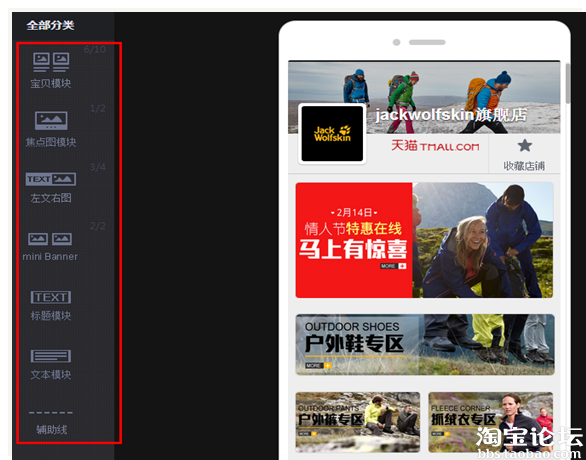Open the 户外裤专区 outdoor pants banner

point(358,422)
